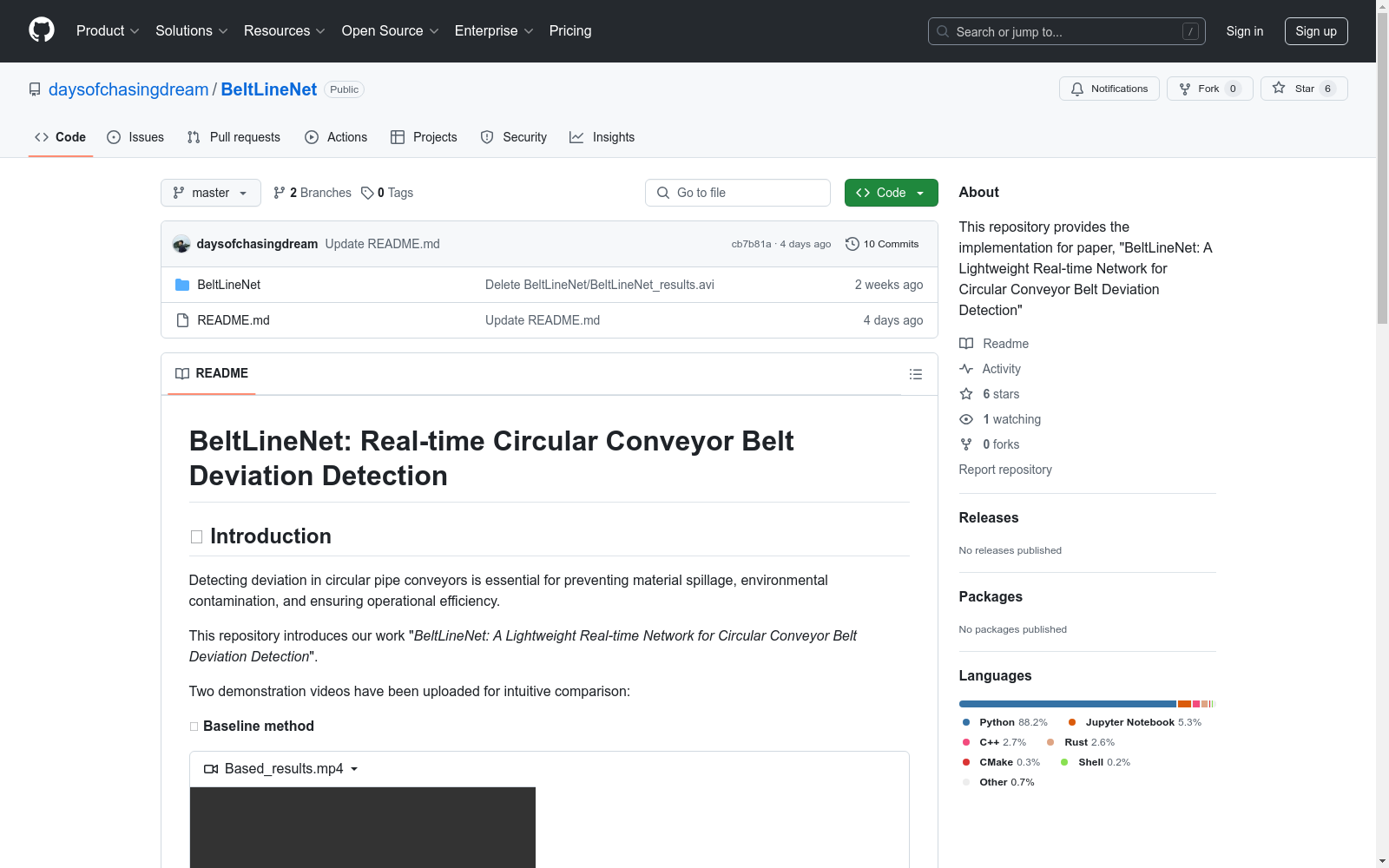Click the video icon beside Based_results.mp4
The image size is (1389, 868).
click(x=211, y=769)
